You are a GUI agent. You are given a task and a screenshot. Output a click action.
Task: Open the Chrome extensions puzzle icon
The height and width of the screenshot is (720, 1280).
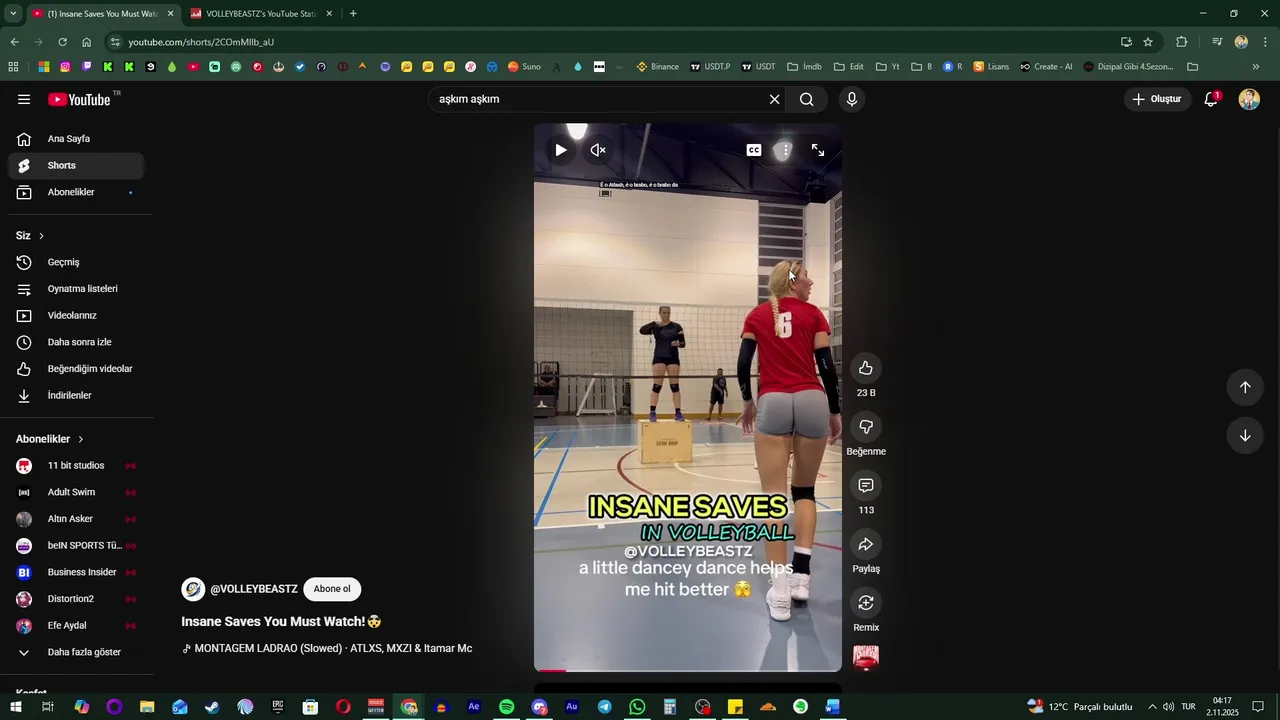(1182, 42)
